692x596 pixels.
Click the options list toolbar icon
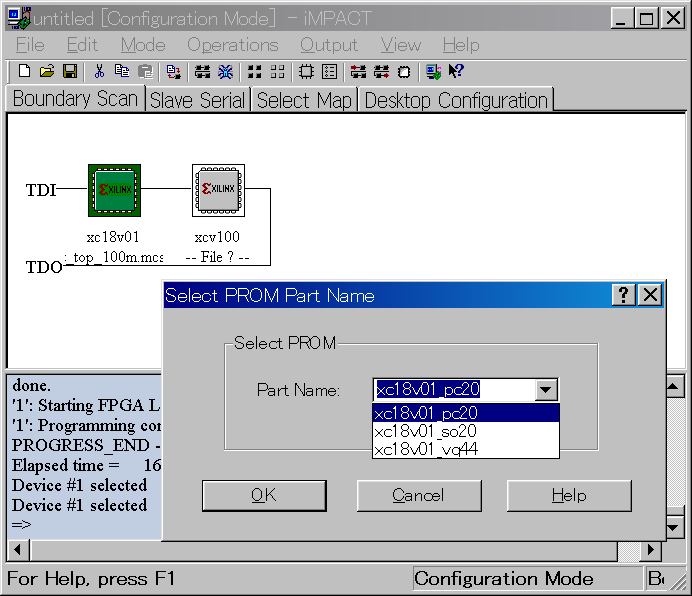[x=330, y=72]
